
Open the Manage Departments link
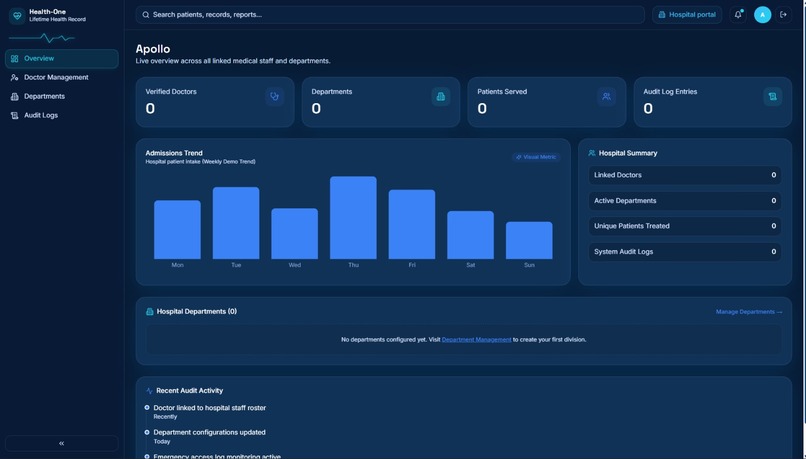pyautogui.click(x=749, y=312)
